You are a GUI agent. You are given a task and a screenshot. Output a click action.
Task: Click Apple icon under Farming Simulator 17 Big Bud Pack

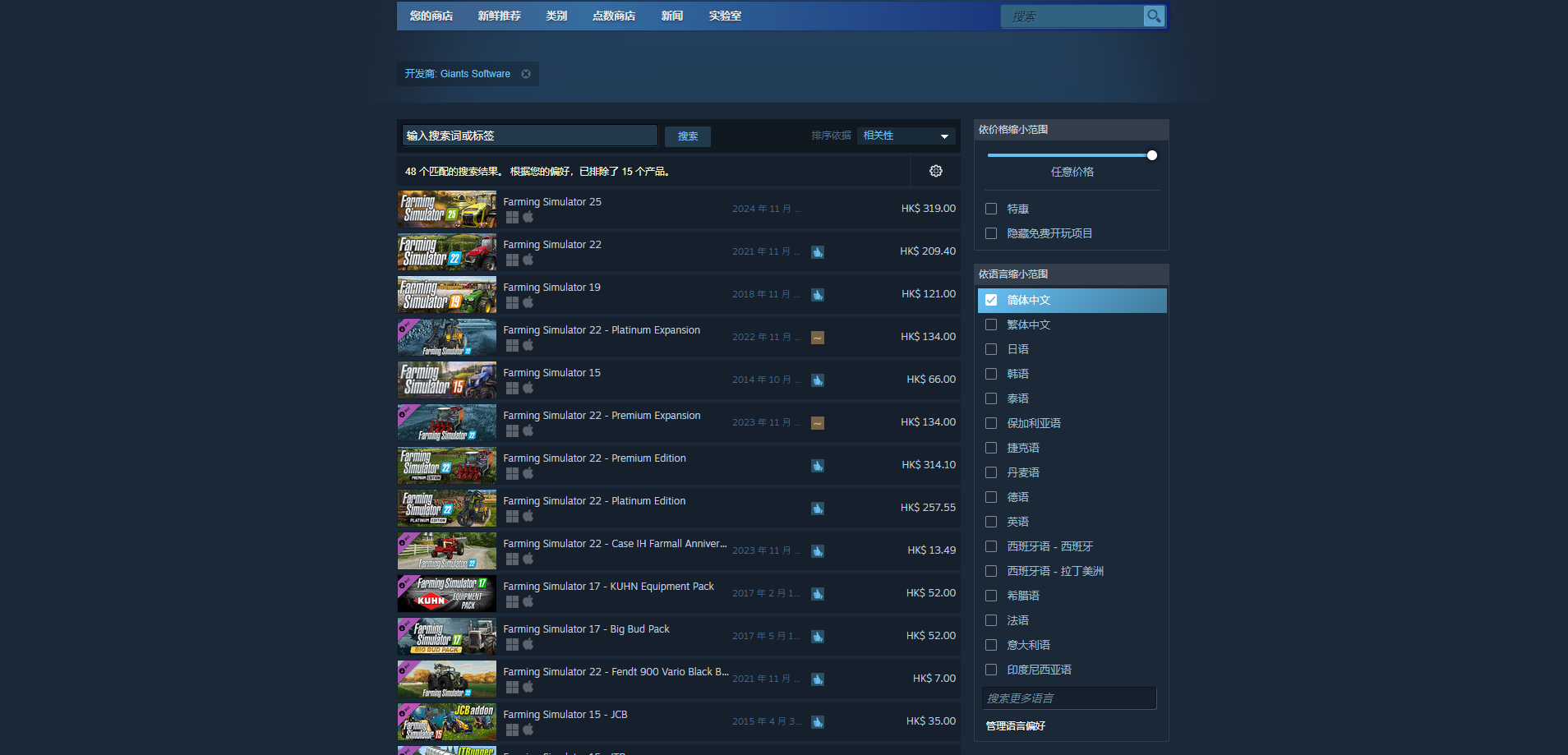528,644
